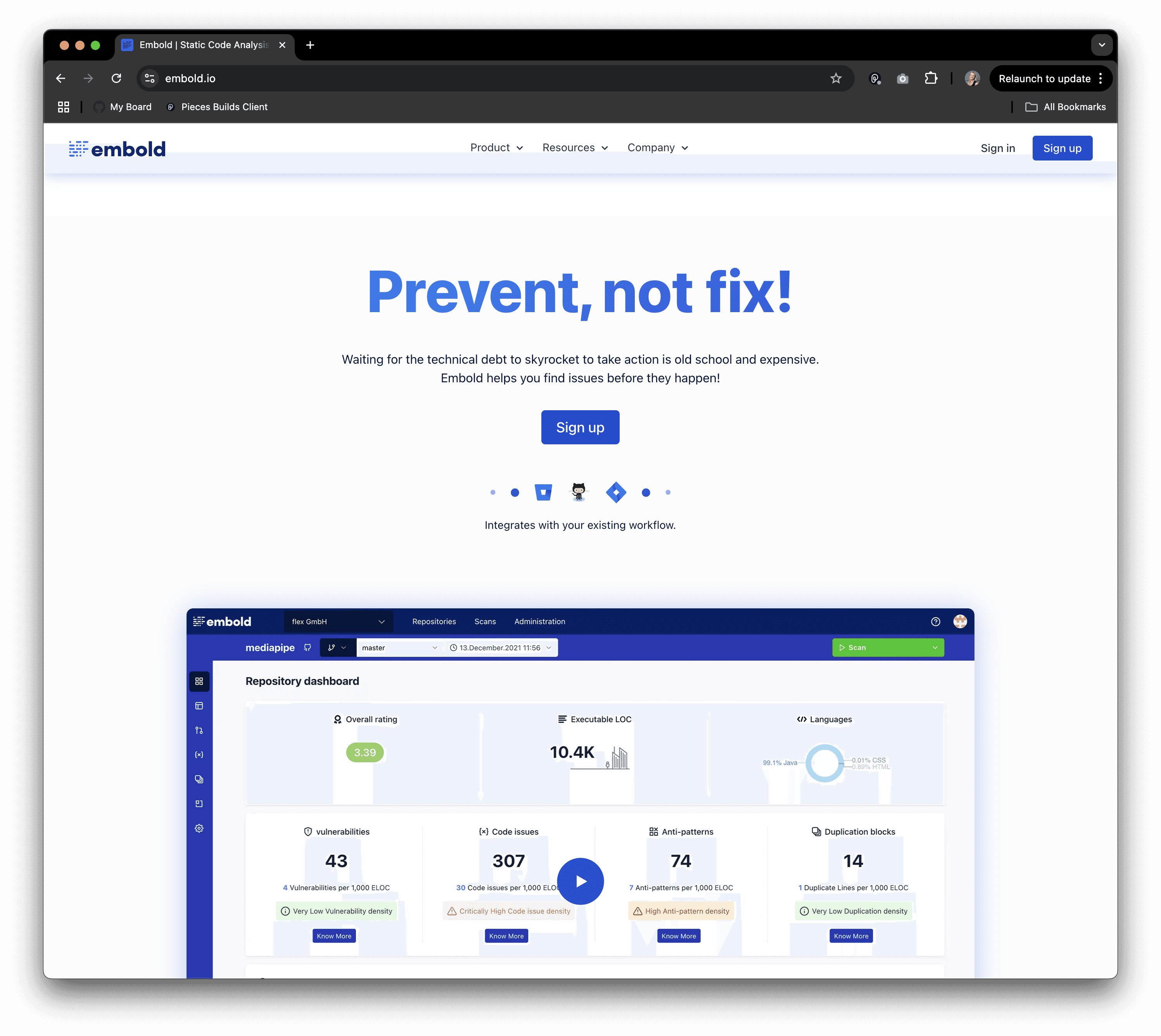The image size is (1161, 1036).
Task: Open the password manager extension icon
Action: [x=875, y=79]
